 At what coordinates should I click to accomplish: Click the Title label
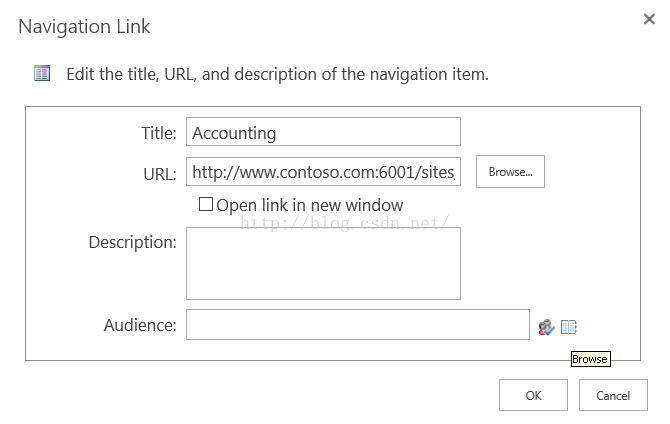click(x=159, y=133)
